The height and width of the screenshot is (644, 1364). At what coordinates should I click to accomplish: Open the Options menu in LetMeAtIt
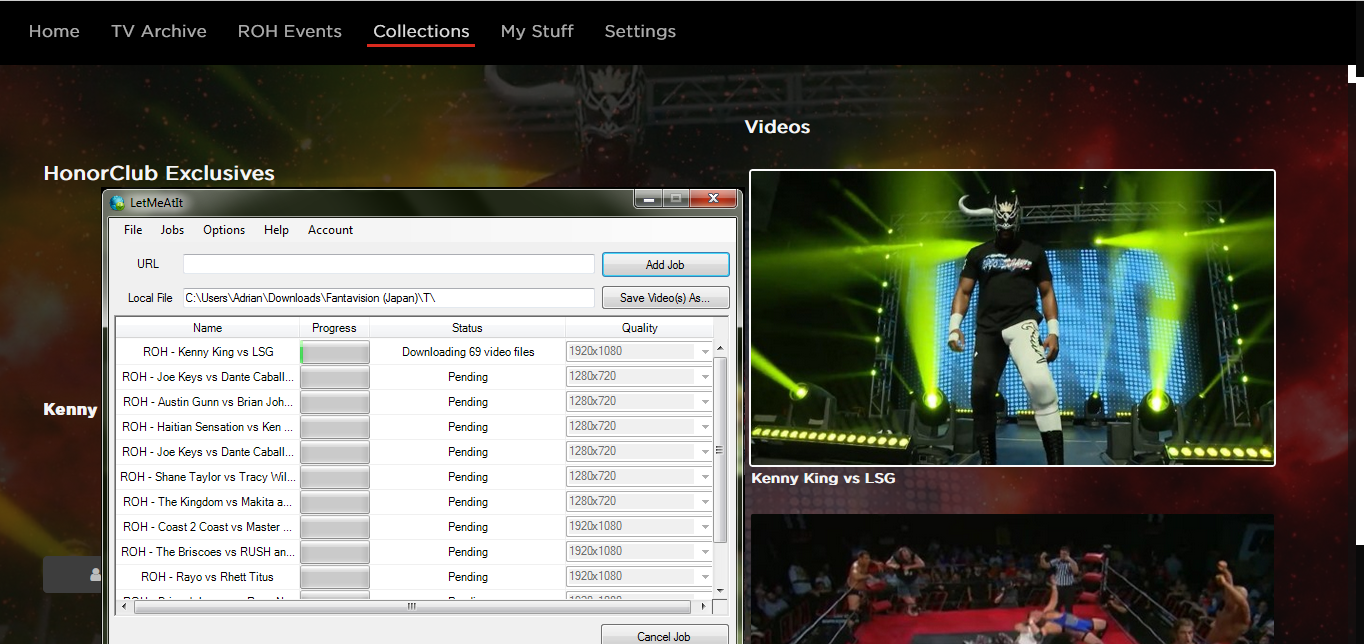224,230
